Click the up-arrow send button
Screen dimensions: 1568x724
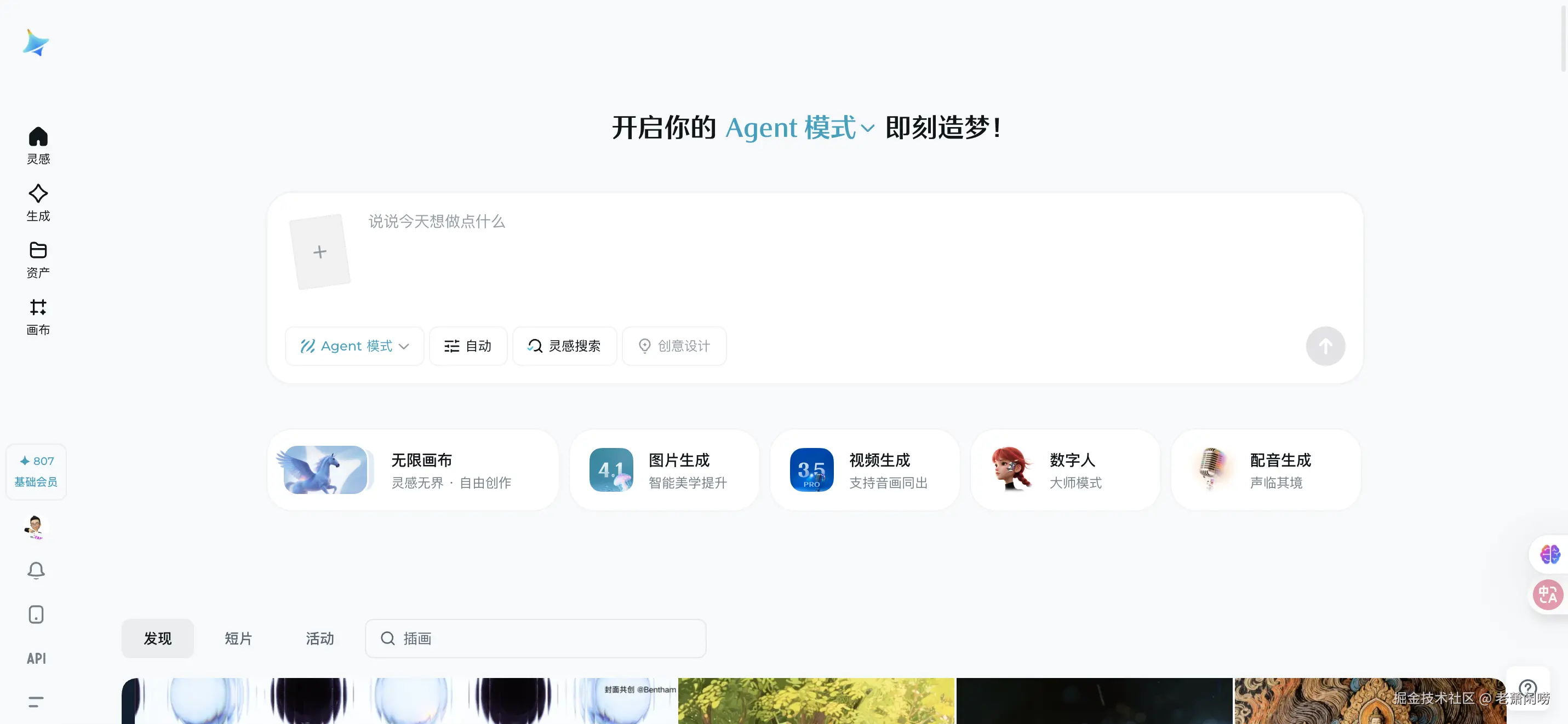(1325, 346)
